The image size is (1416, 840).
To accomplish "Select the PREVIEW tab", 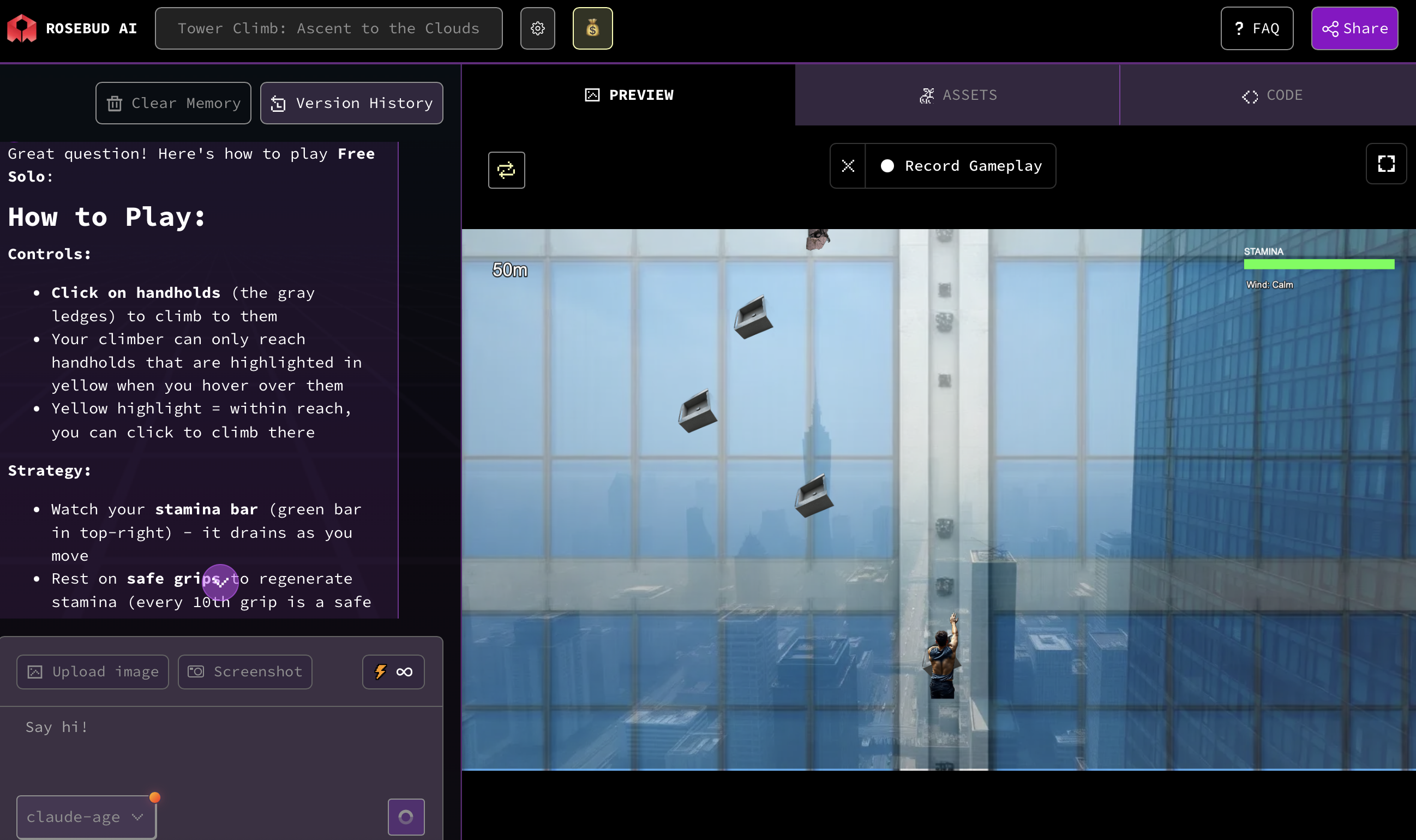I will click(x=628, y=95).
